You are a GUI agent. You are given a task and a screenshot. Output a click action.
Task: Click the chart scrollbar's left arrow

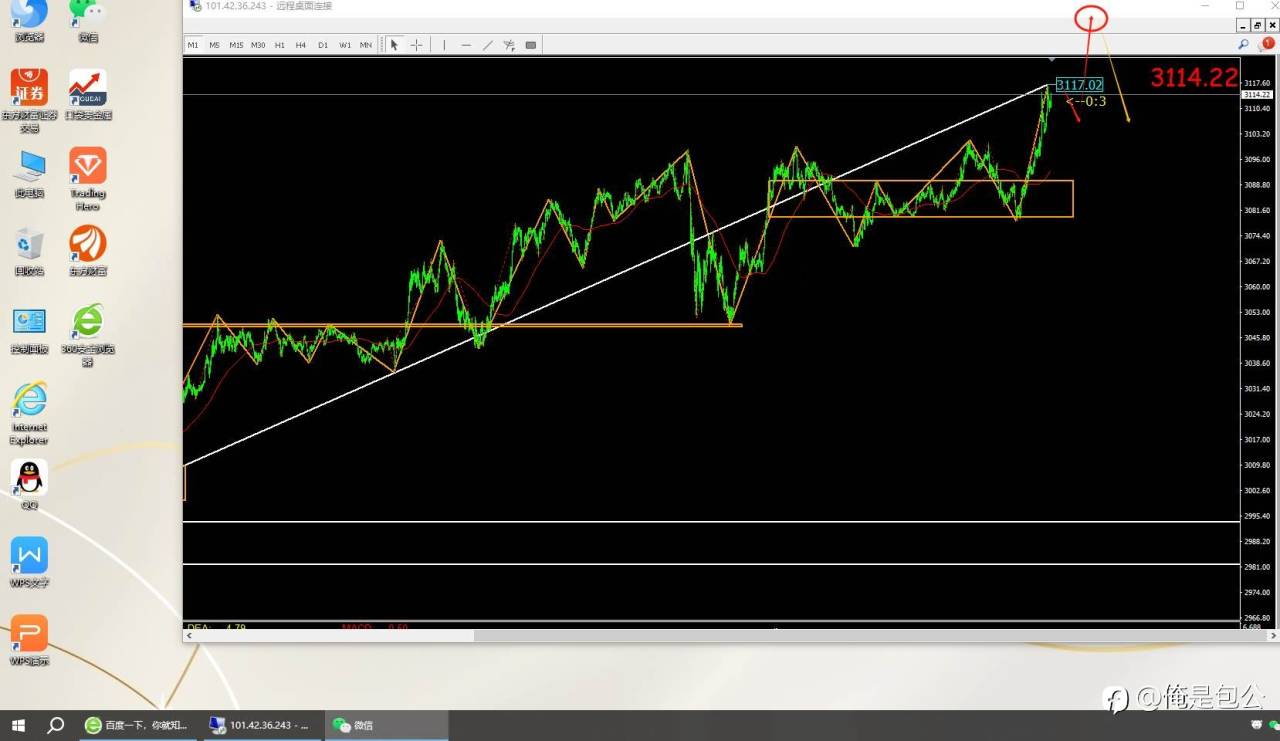click(190, 636)
